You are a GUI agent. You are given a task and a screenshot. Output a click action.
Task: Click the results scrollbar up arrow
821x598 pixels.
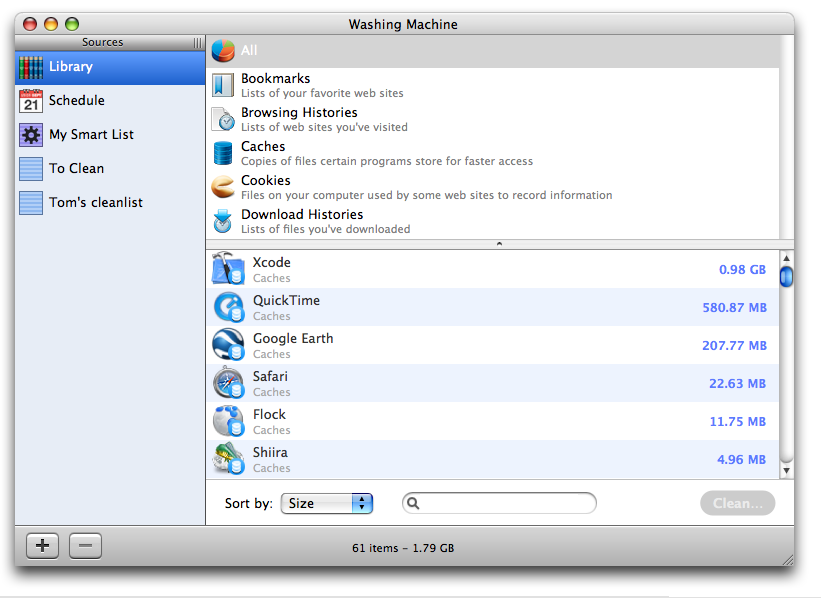(x=786, y=258)
